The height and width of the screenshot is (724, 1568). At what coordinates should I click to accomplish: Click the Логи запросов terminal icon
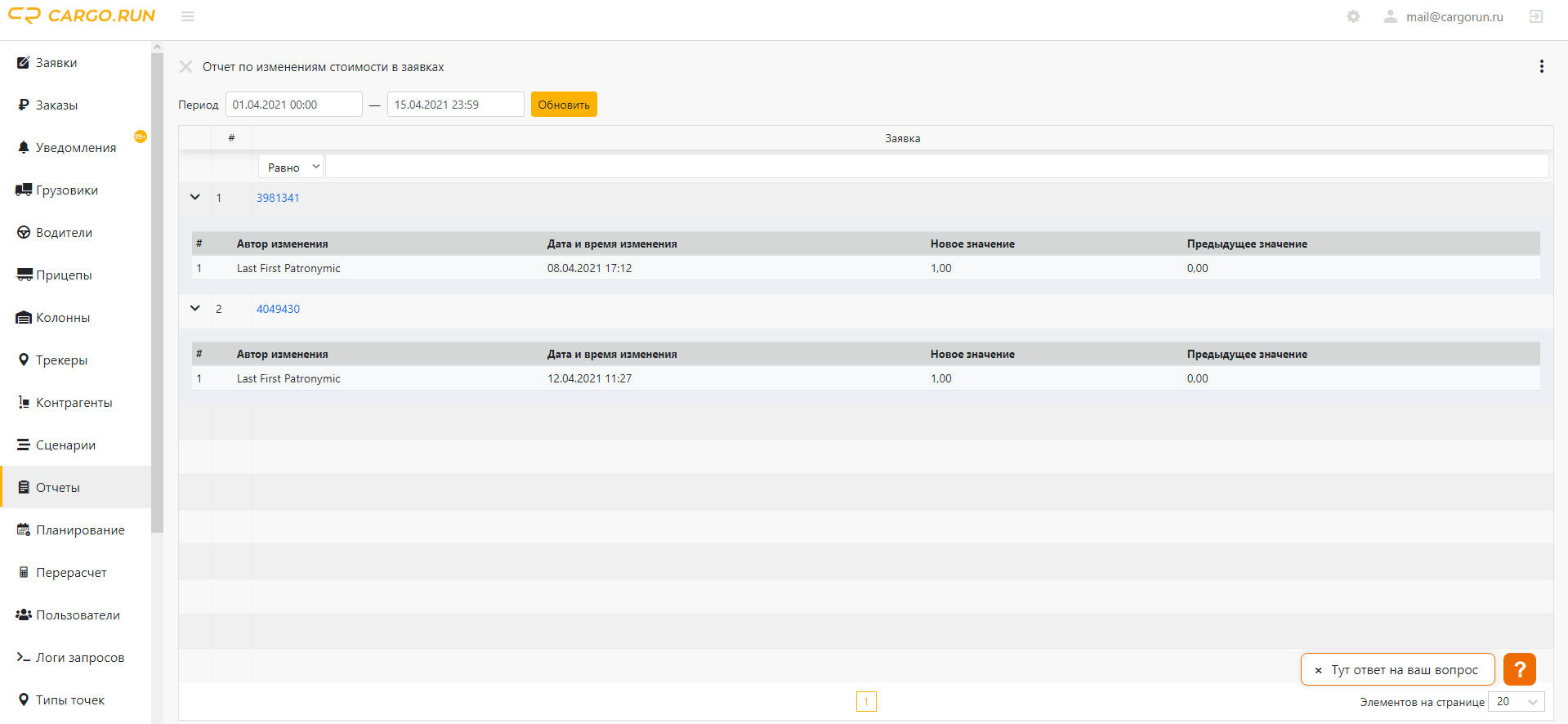coord(24,657)
